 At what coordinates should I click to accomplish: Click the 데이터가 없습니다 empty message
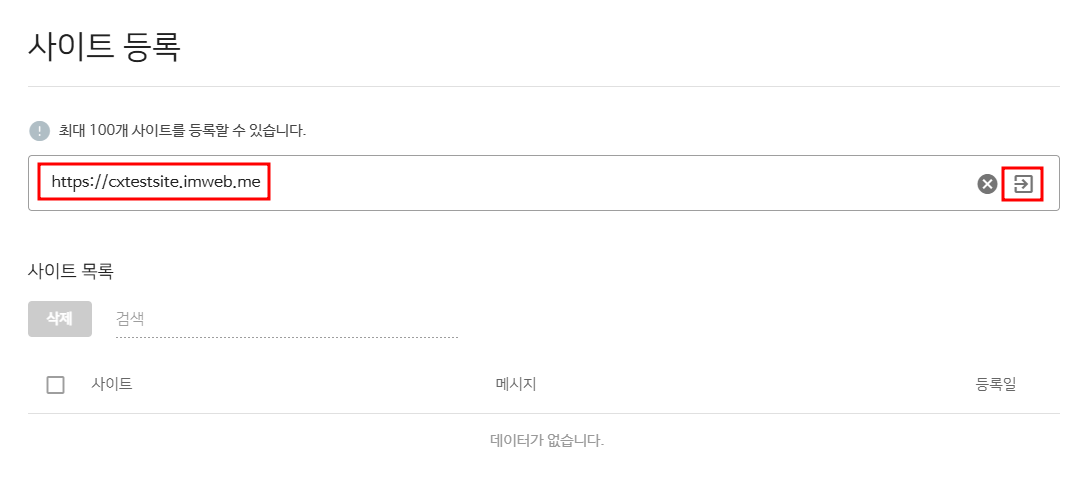pos(547,440)
